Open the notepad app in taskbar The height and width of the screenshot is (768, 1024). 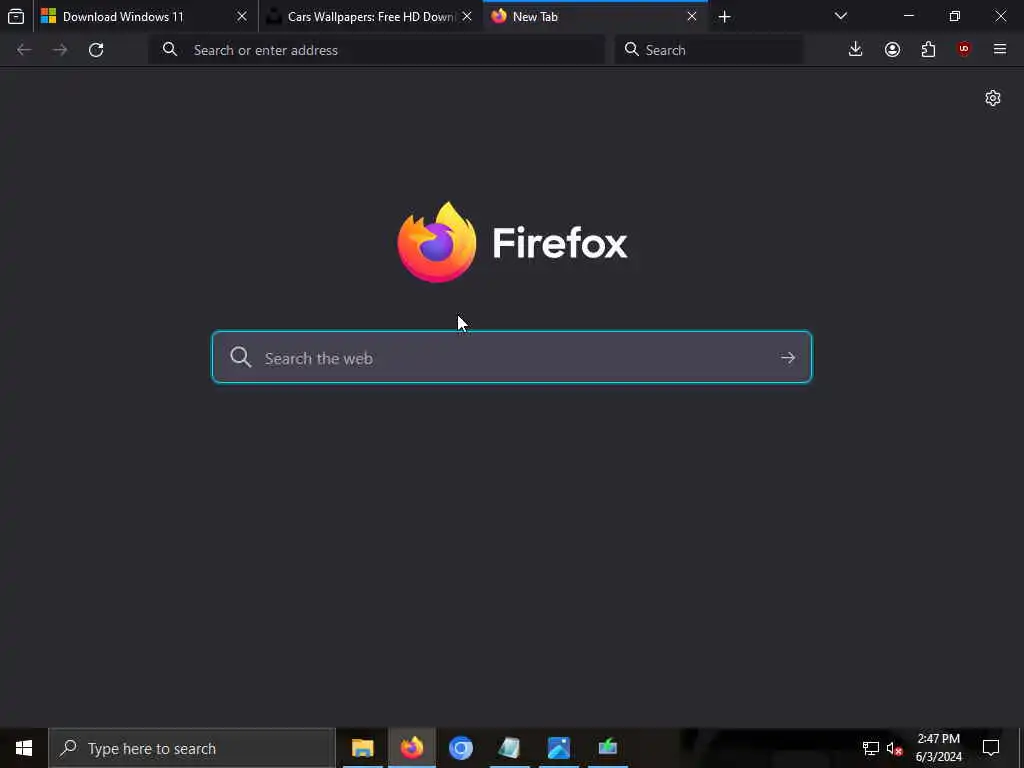pos(509,748)
